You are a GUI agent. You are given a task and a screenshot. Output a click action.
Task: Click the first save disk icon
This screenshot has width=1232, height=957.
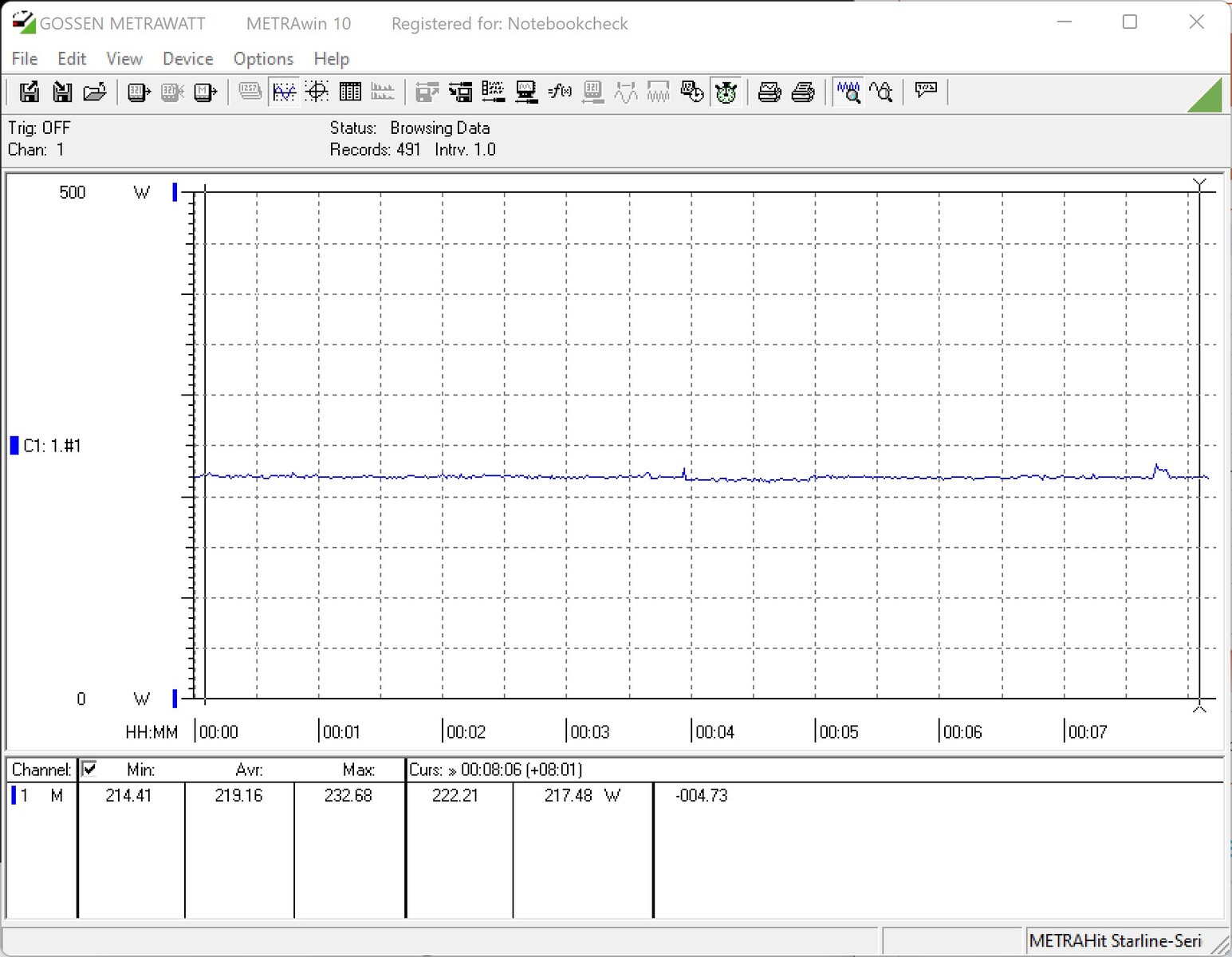[x=30, y=93]
